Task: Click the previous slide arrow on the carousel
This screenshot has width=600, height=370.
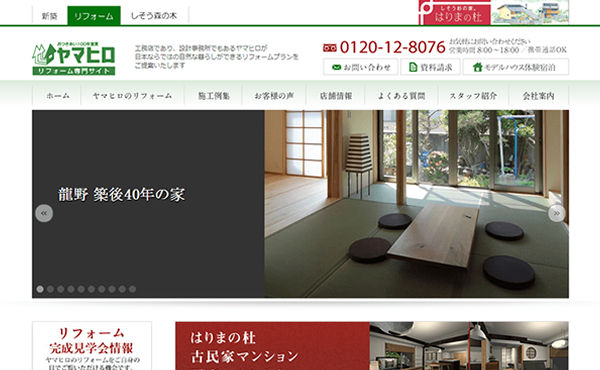Action: tap(44, 213)
